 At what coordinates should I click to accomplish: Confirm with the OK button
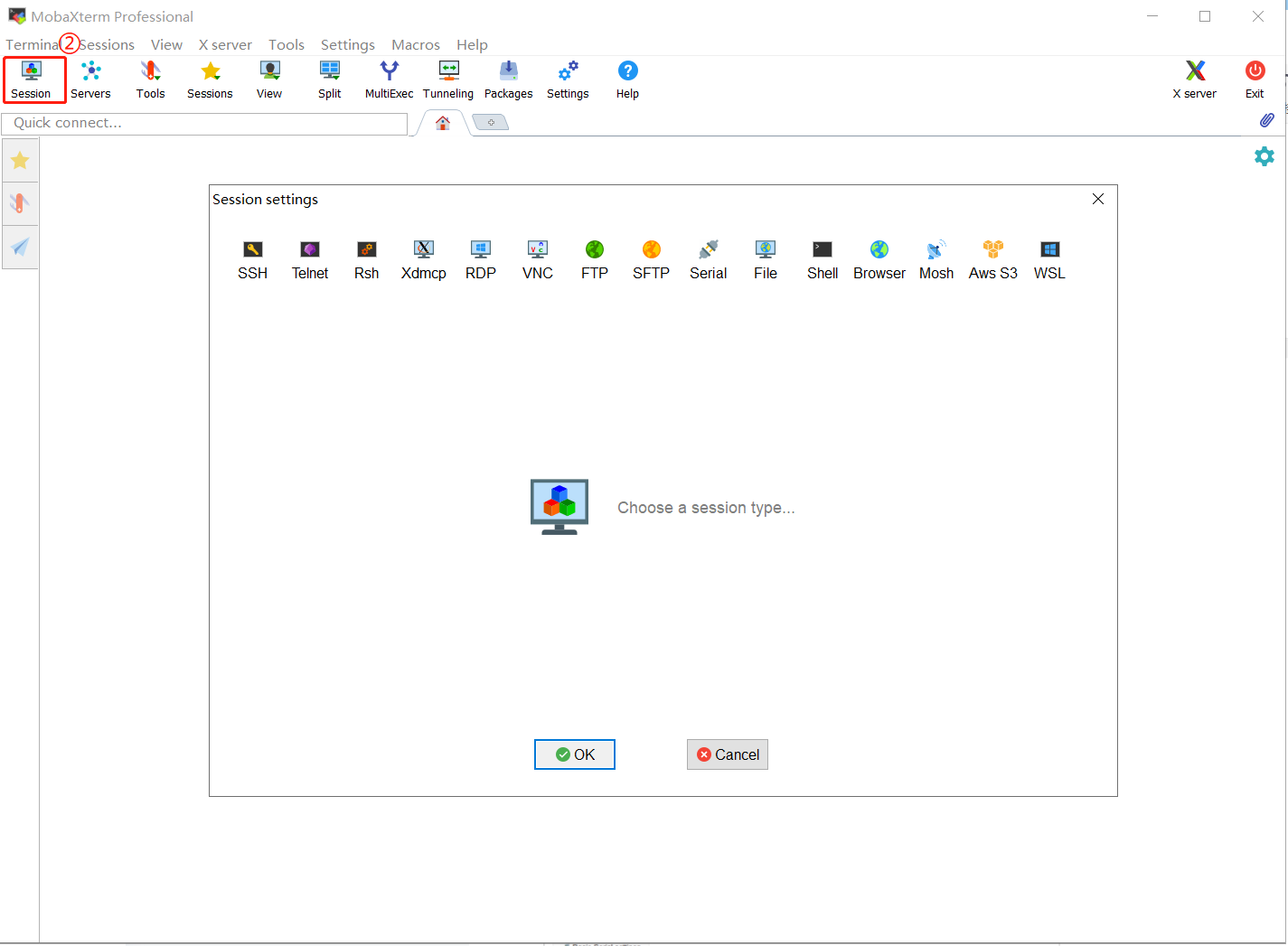tap(575, 754)
